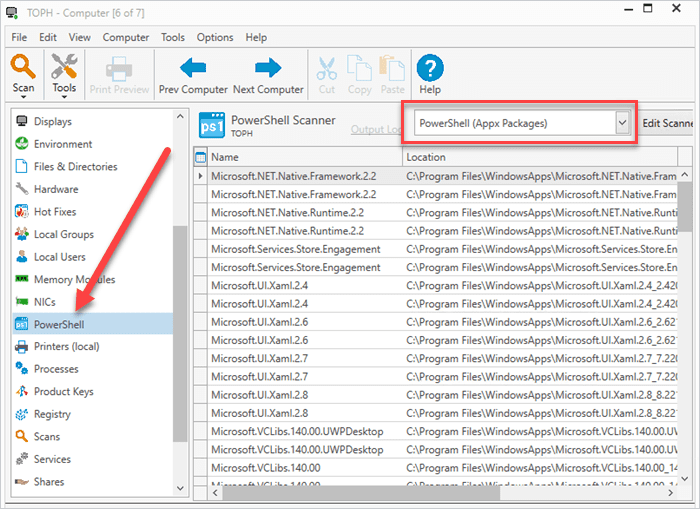This screenshot has width=700, height=509.
Task: Select Hardware wrench icon in sidebar
Action: (x=21, y=189)
